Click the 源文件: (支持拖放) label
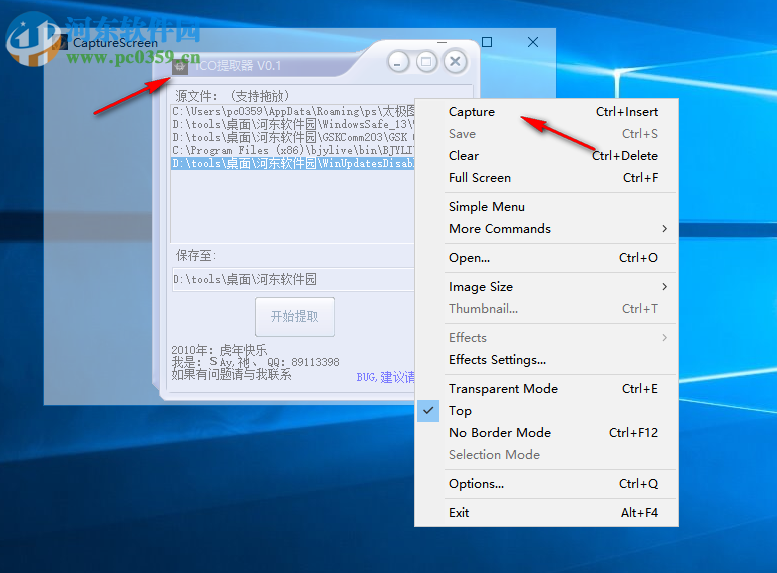Image resolution: width=777 pixels, height=573 pixels. click(232, 96)
